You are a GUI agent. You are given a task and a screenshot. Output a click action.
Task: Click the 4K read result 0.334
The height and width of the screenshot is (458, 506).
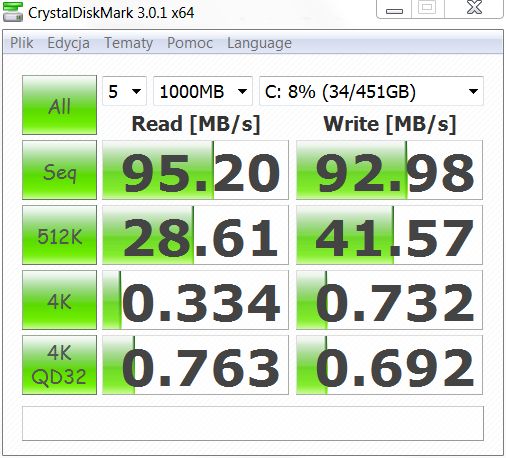[x=195, y=300]
